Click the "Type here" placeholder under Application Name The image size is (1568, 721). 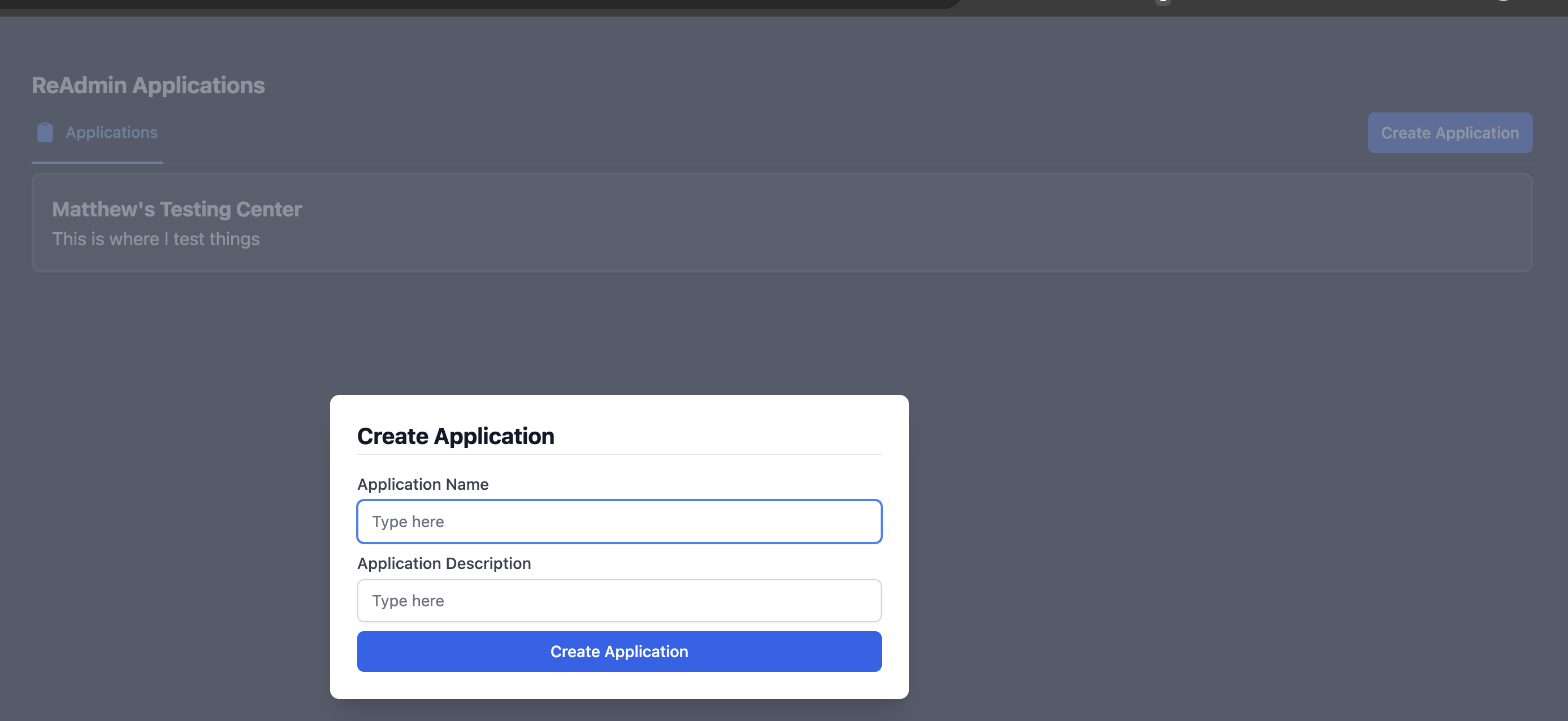point(408,522)
